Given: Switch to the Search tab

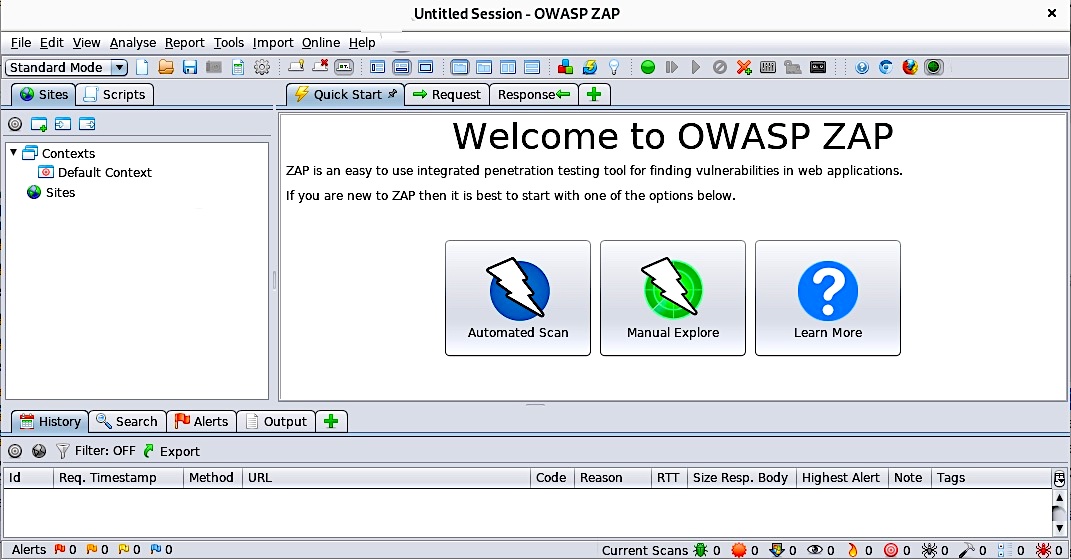Looking at the screenshot, I should pos(128,421).
